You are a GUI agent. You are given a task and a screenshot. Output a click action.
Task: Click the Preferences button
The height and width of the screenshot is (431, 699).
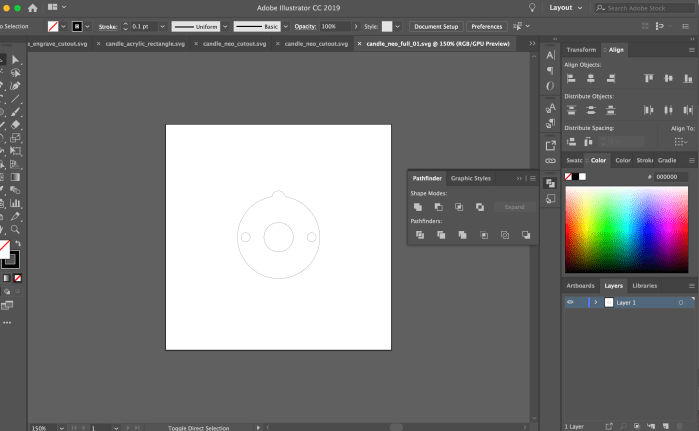[486, 26]
